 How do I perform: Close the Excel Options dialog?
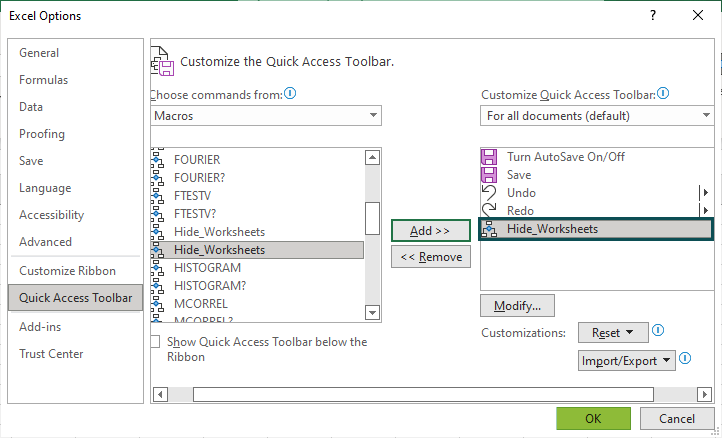coord(698,15)
